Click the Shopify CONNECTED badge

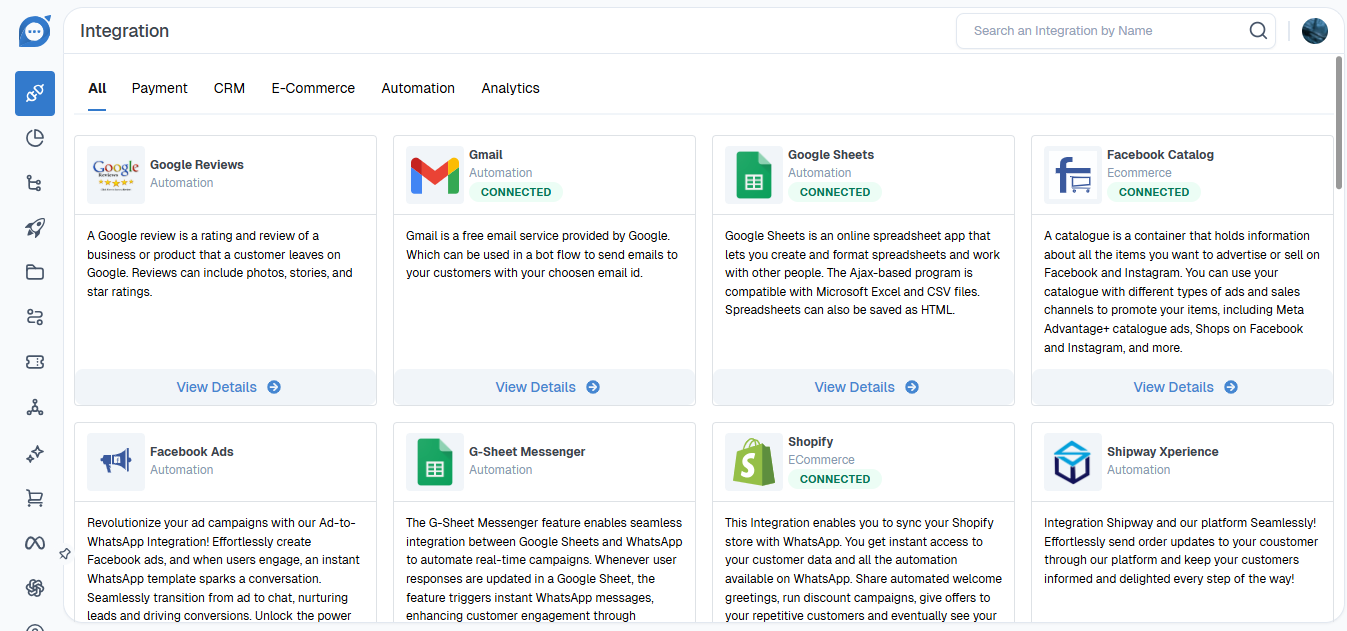tap(835, 479)
